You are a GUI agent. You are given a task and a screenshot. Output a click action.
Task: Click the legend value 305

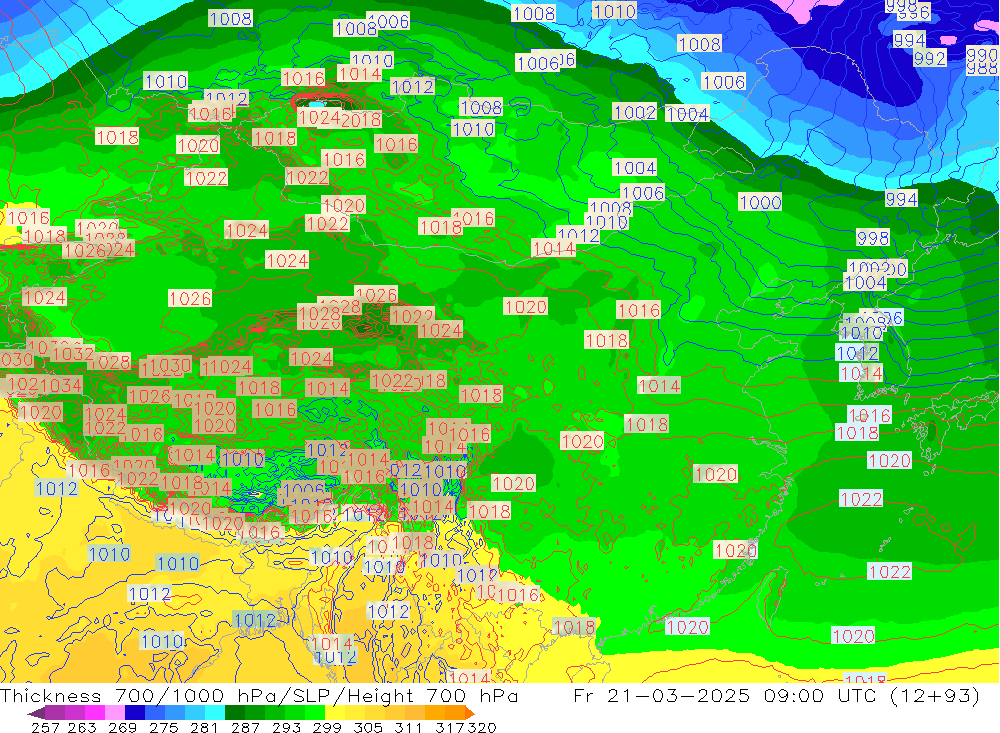[x=367, y=727]
